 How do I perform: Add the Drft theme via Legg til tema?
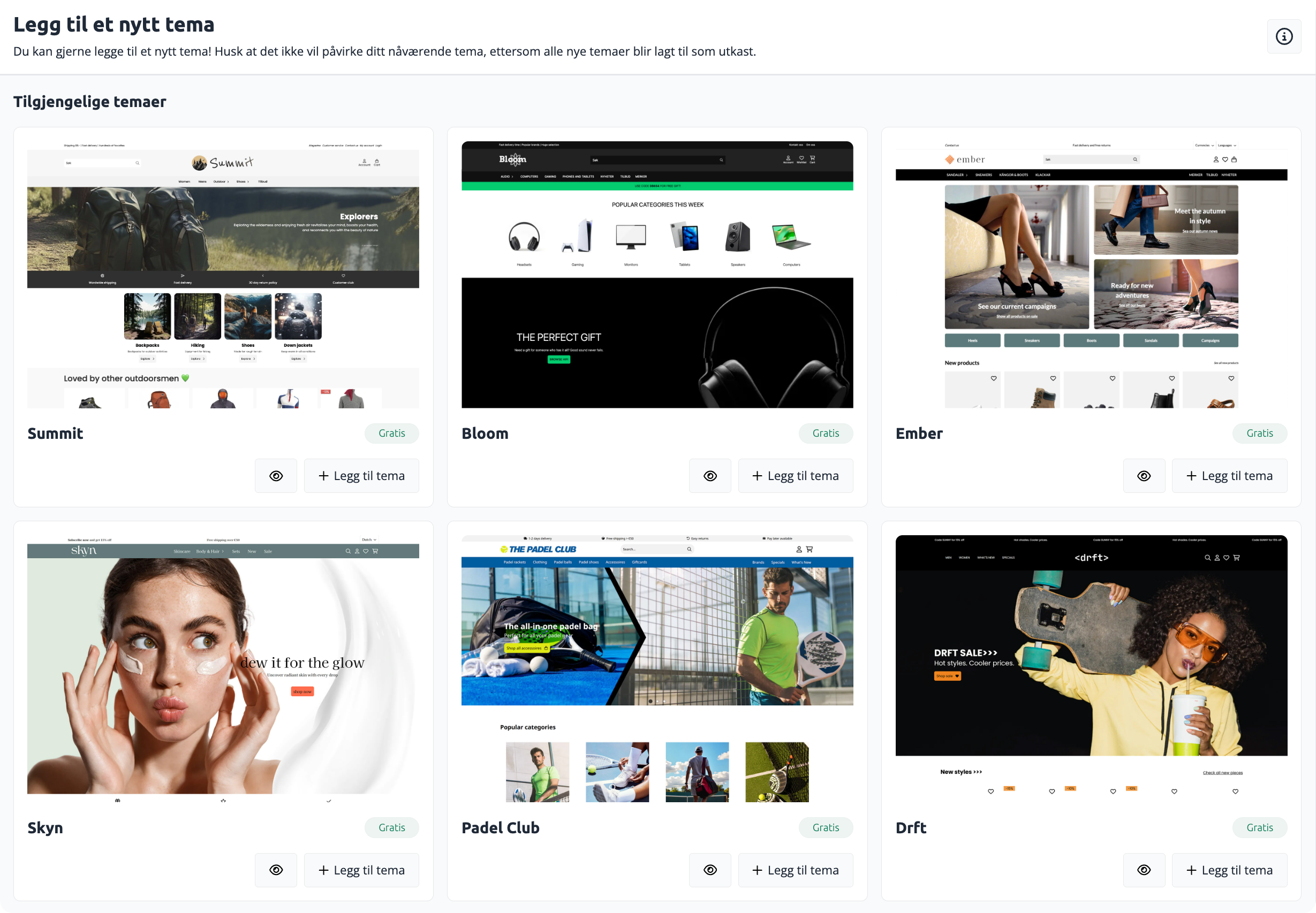[1229, 870]
